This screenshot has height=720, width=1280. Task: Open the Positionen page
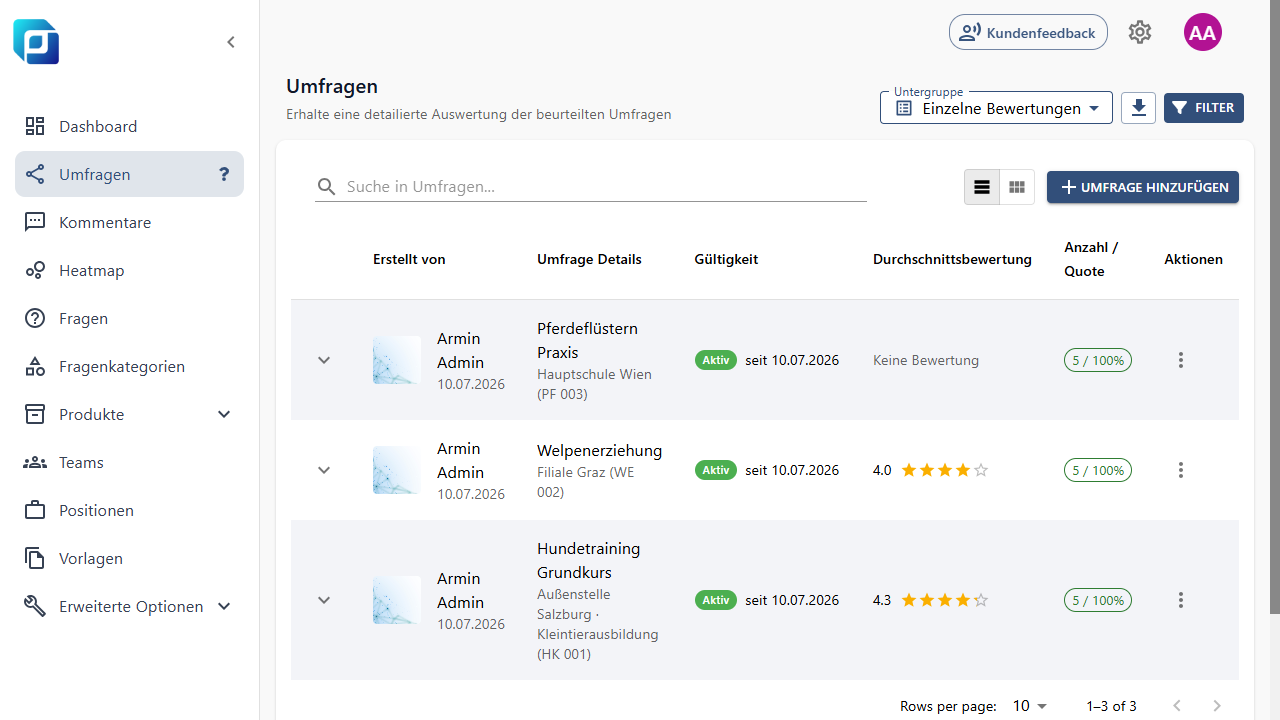click(x=129, y=510)
